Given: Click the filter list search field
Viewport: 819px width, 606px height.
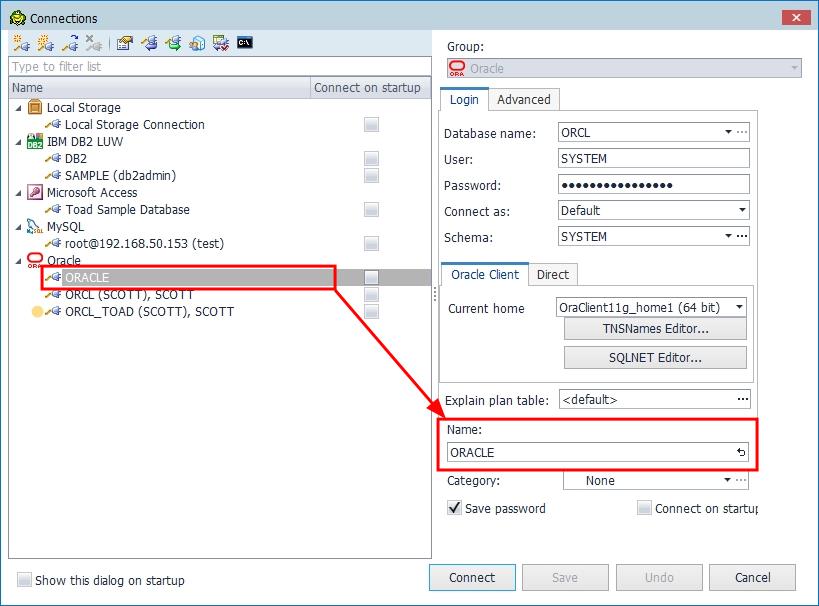Looking at the screenshot, I should [220, 67].
